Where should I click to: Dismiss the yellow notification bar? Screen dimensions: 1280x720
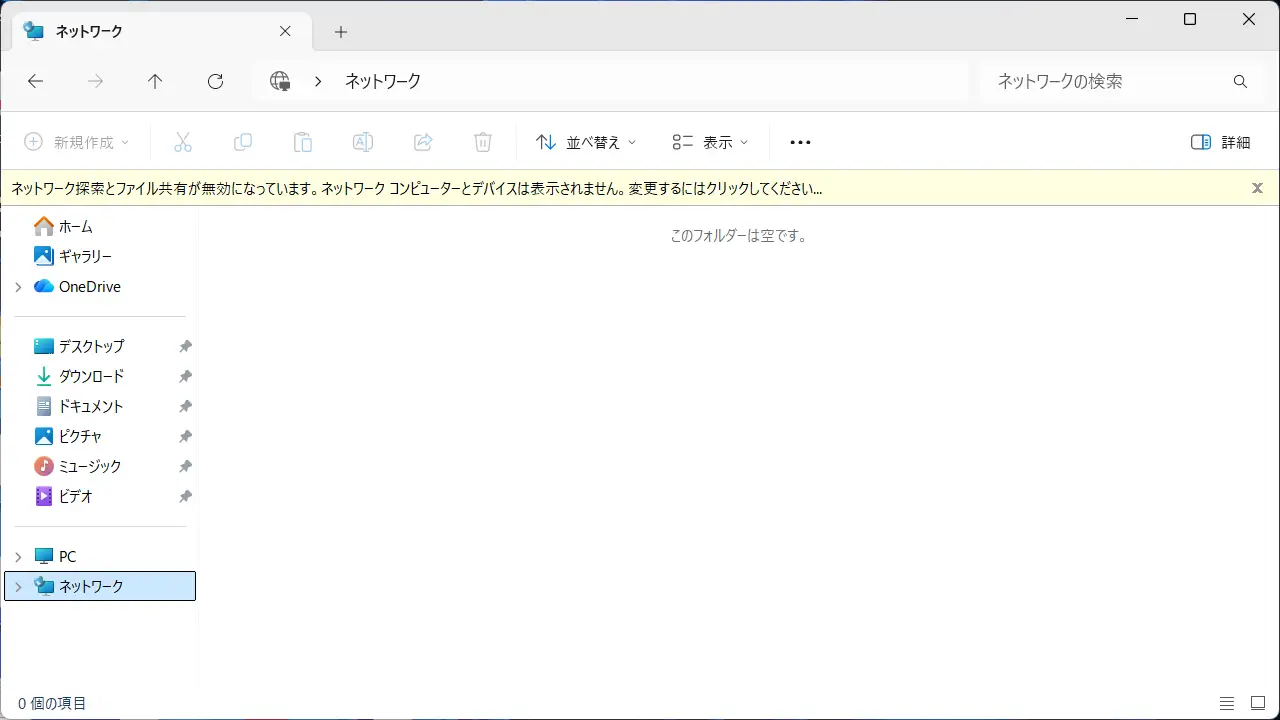coord(1257,188)
